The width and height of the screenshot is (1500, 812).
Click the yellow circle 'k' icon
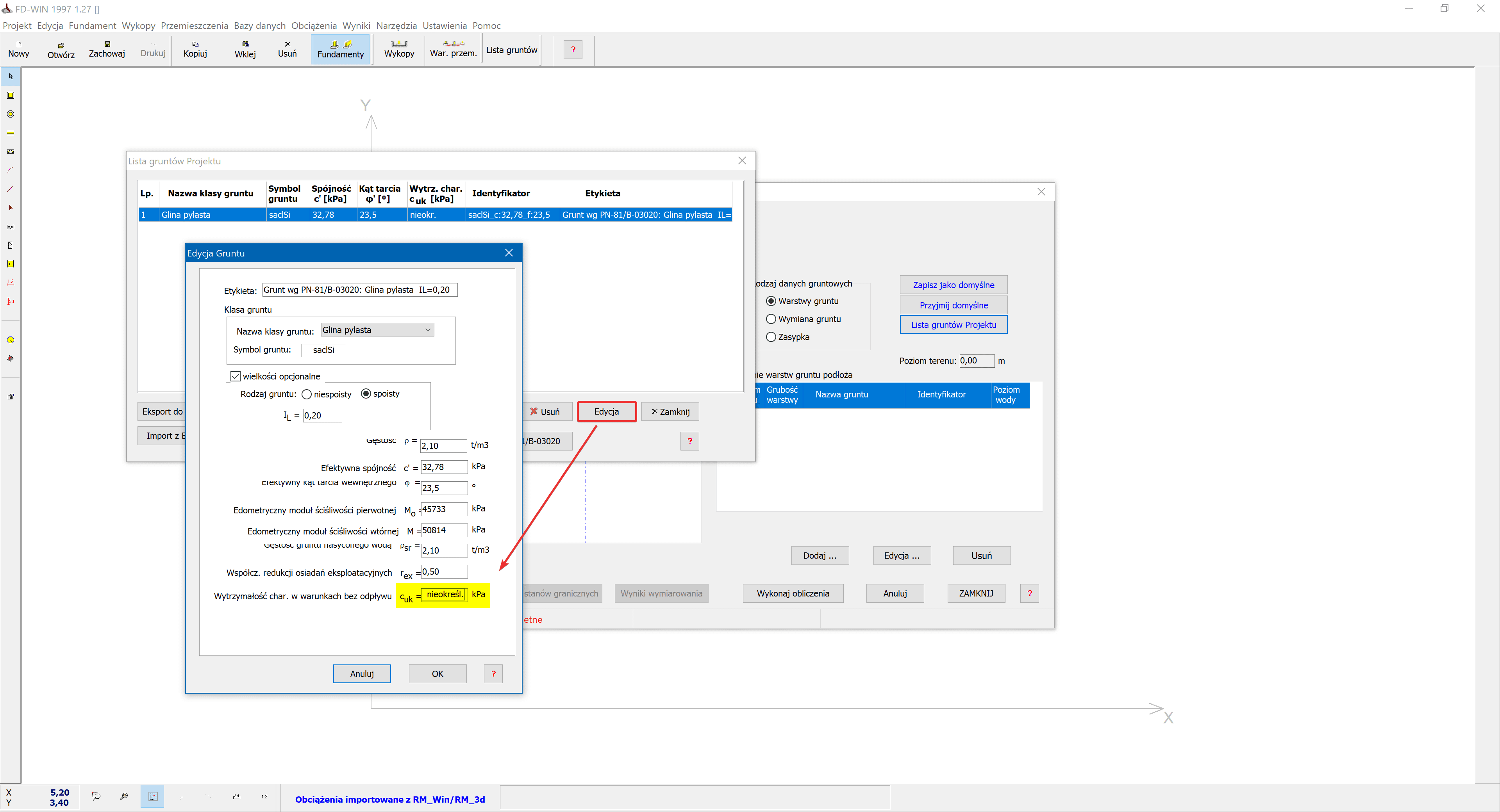[x=11, y=340]
